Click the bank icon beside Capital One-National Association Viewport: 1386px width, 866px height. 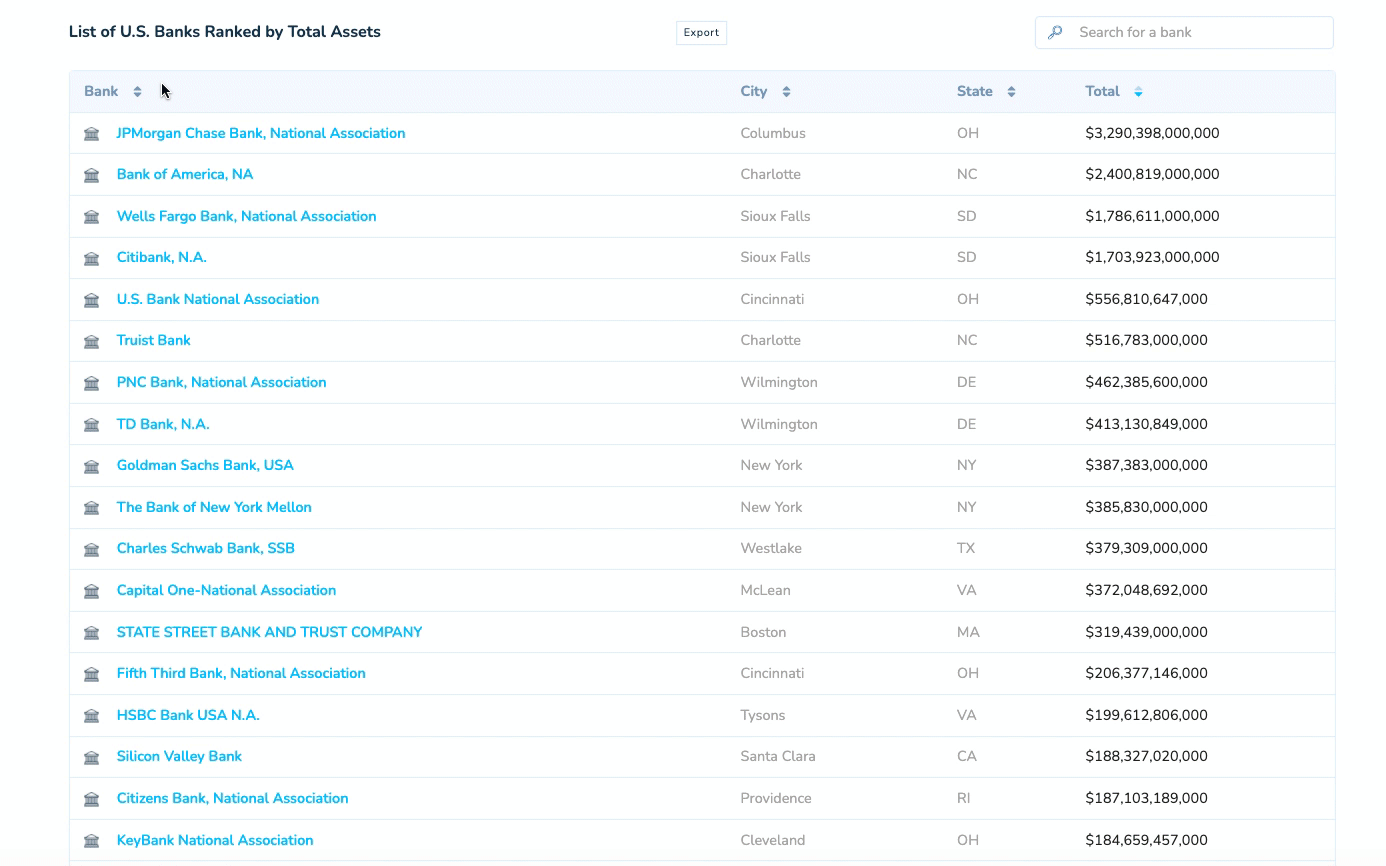92,591
